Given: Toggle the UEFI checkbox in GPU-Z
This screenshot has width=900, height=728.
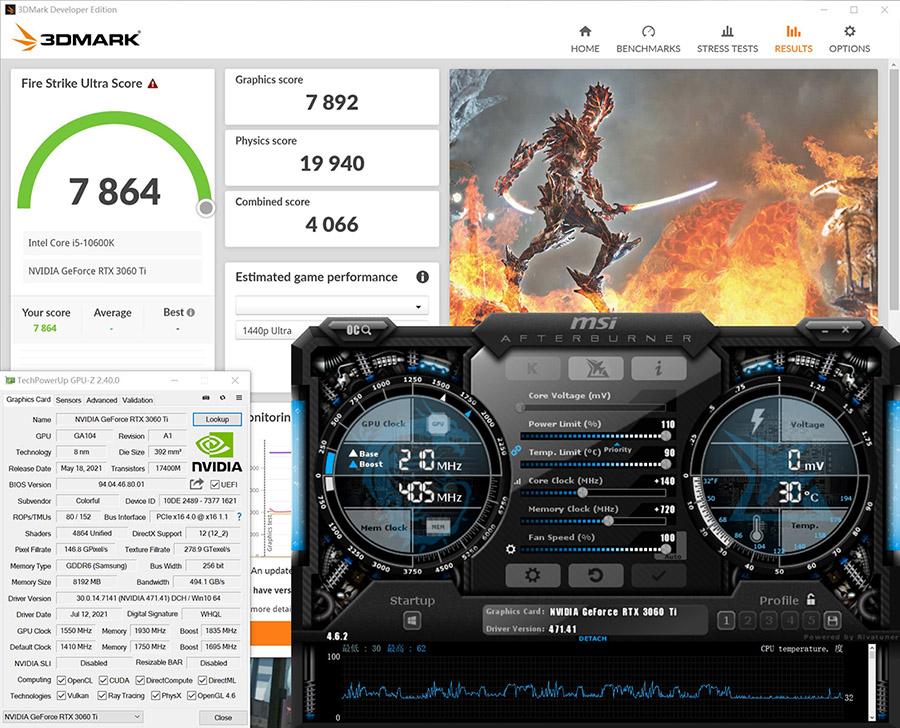Looking at the screenshot, I should pyautogui.click(x=215, y=485).
